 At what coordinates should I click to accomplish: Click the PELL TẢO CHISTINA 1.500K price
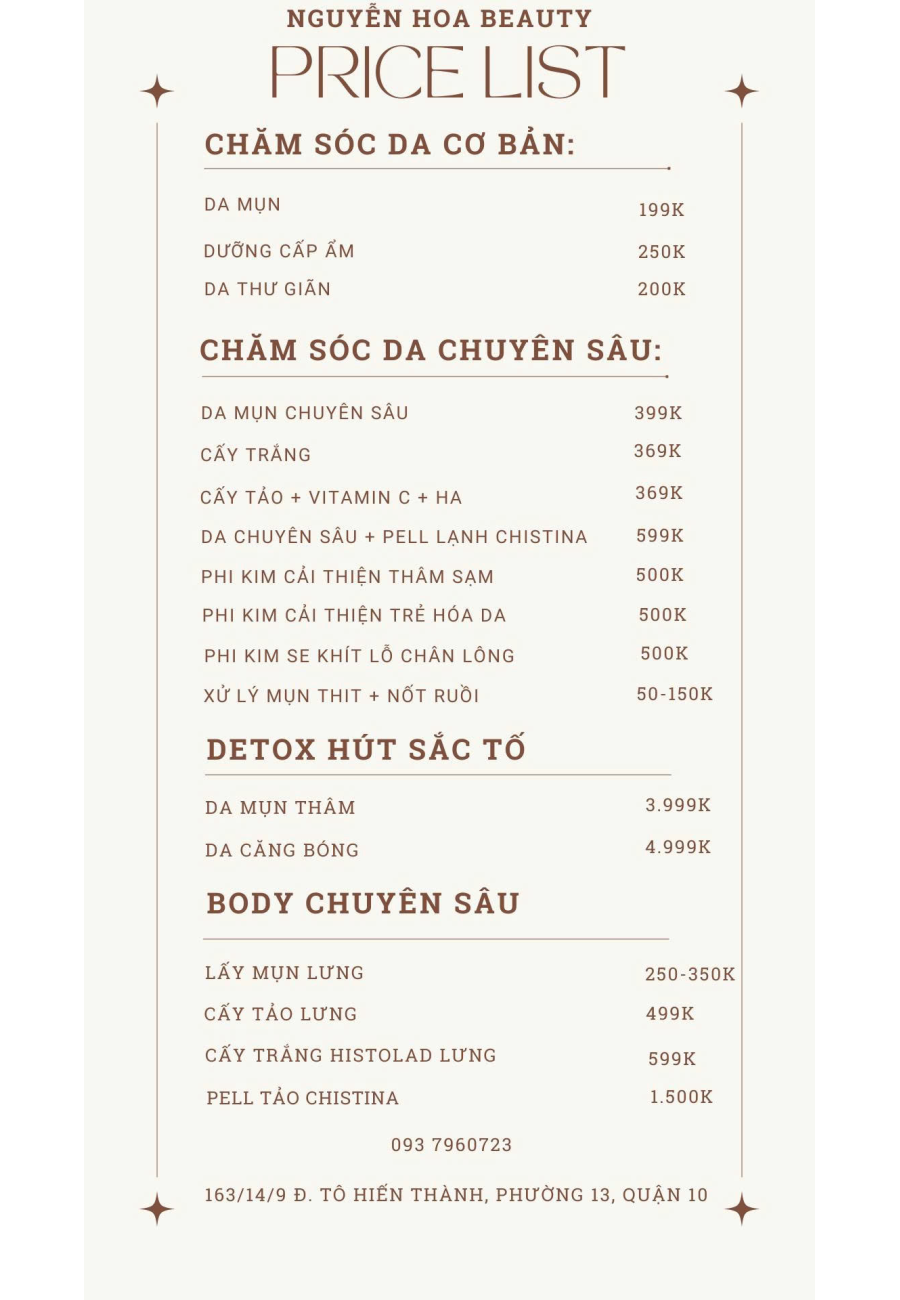681,1097
